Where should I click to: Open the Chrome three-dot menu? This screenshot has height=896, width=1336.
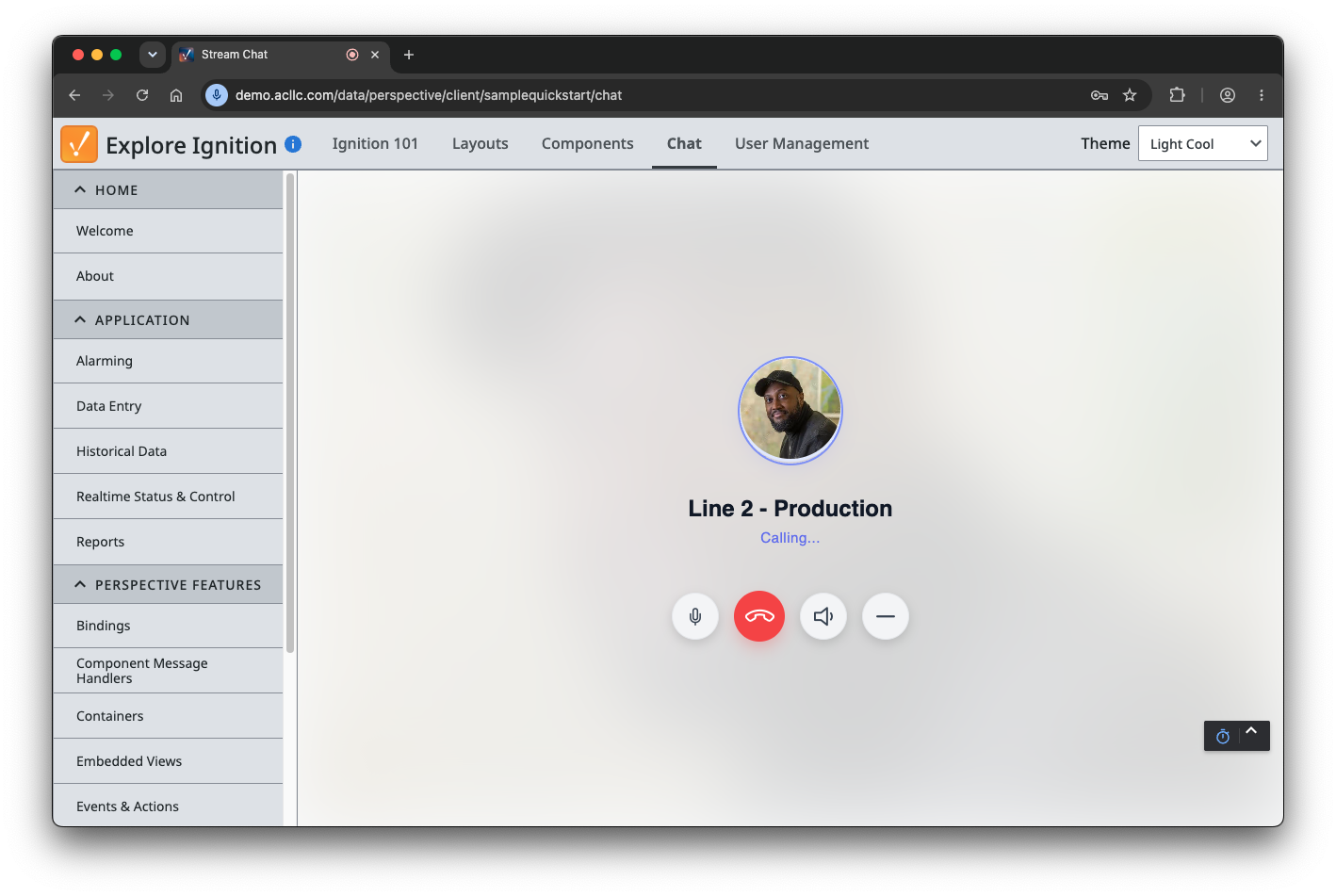click(1262, 95)
